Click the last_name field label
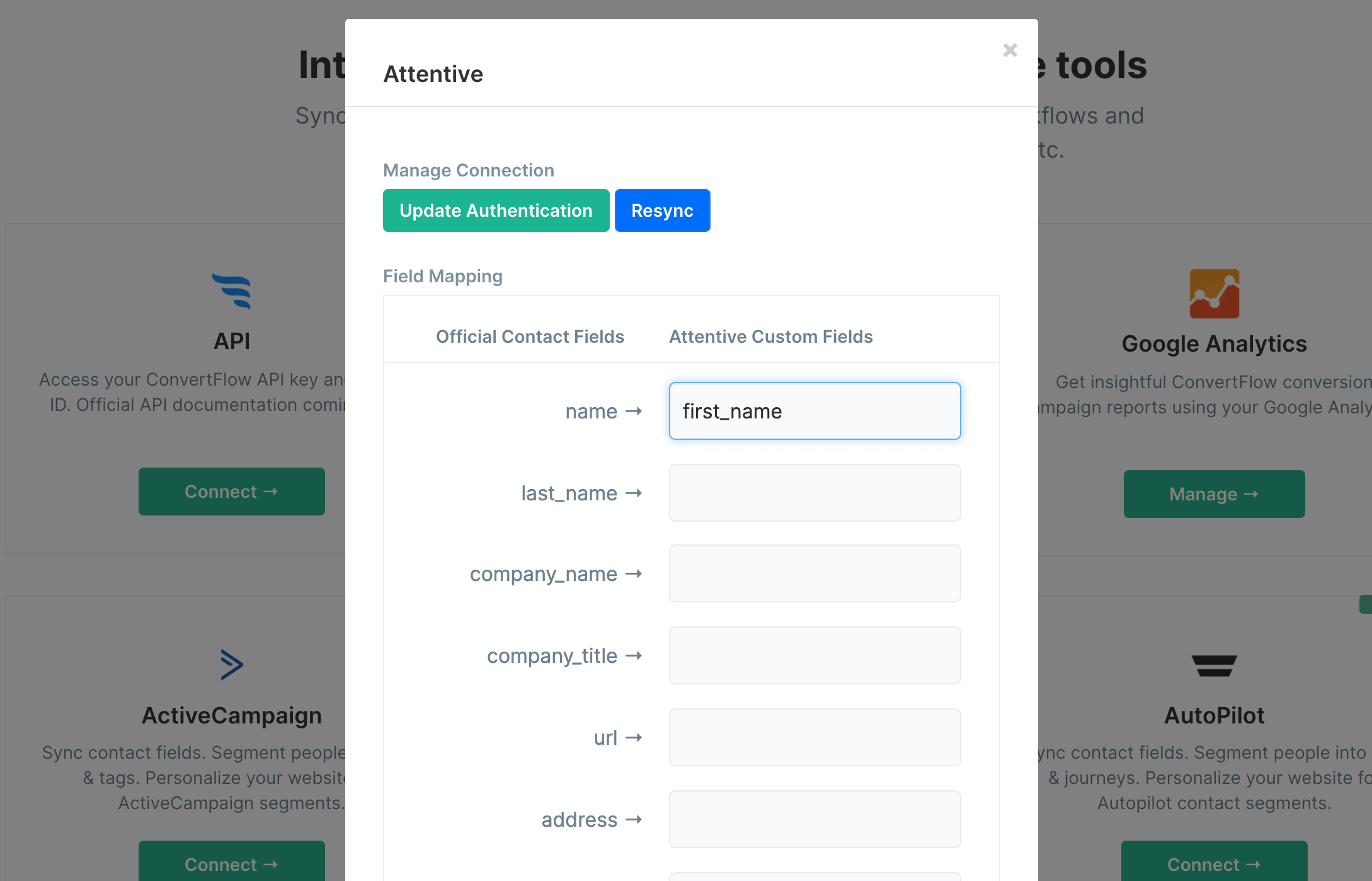Screen dimensions: 1372x881 tap(569, 493)
